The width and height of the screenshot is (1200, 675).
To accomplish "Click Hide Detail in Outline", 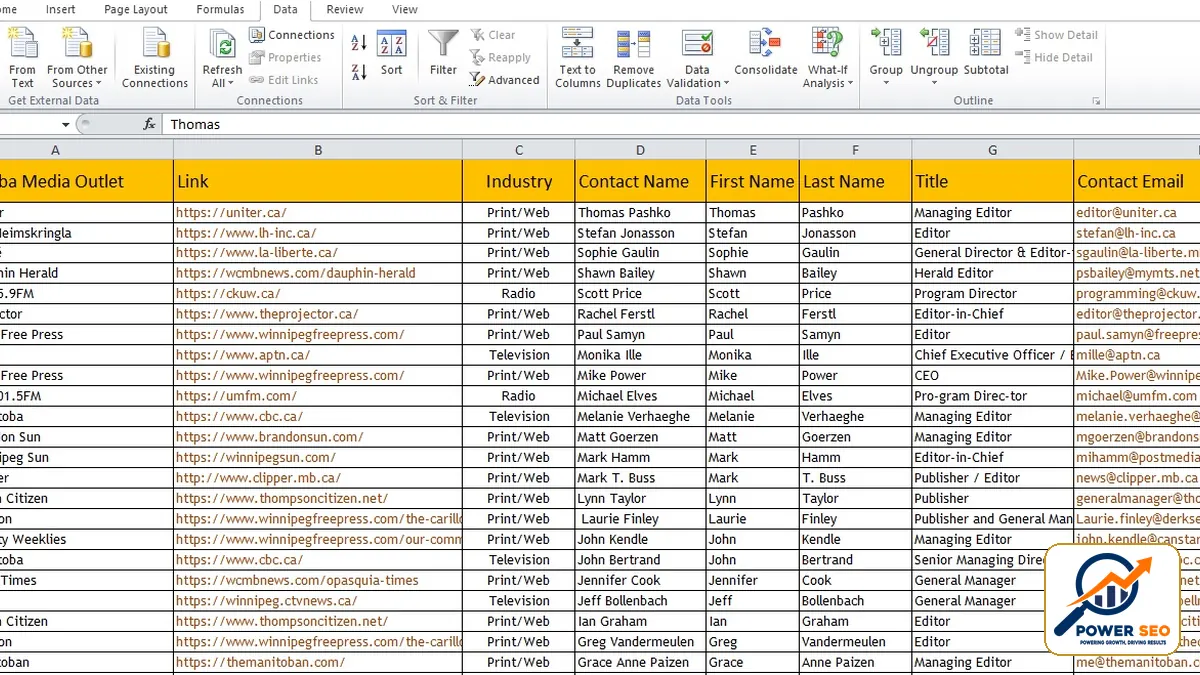I will click(1054, 58).
